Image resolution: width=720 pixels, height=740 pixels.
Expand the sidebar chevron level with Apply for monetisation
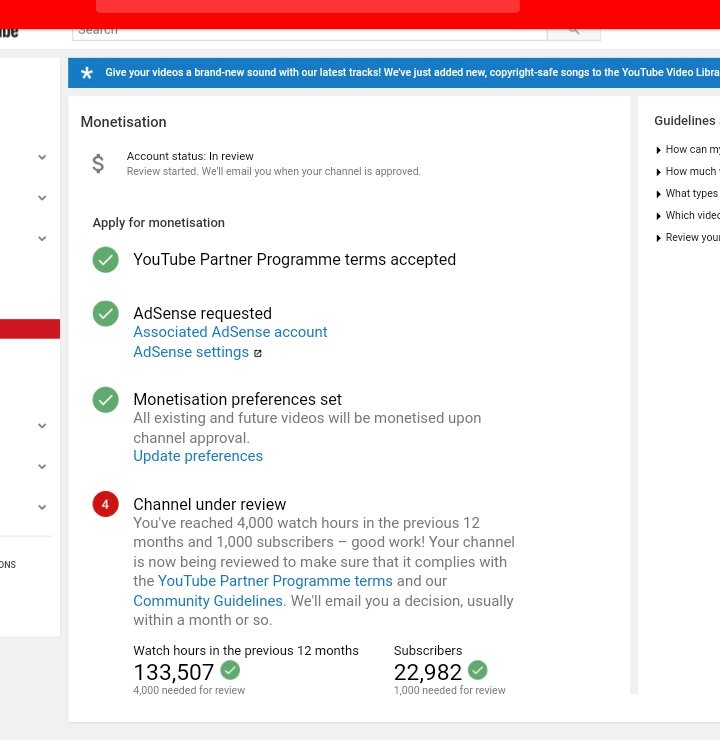click(x=42, y=238)
